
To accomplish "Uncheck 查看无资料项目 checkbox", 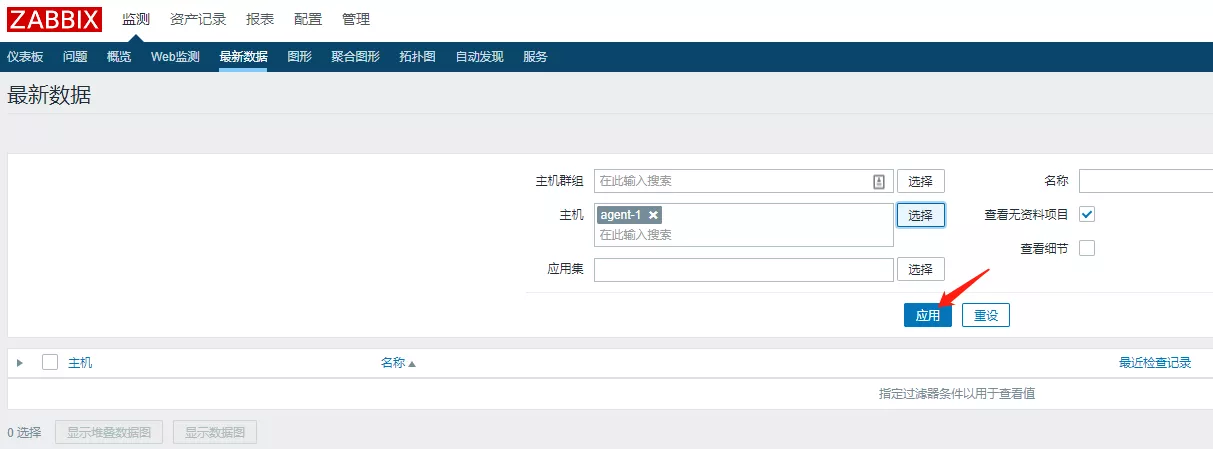I will click(x=1087, y=214).
